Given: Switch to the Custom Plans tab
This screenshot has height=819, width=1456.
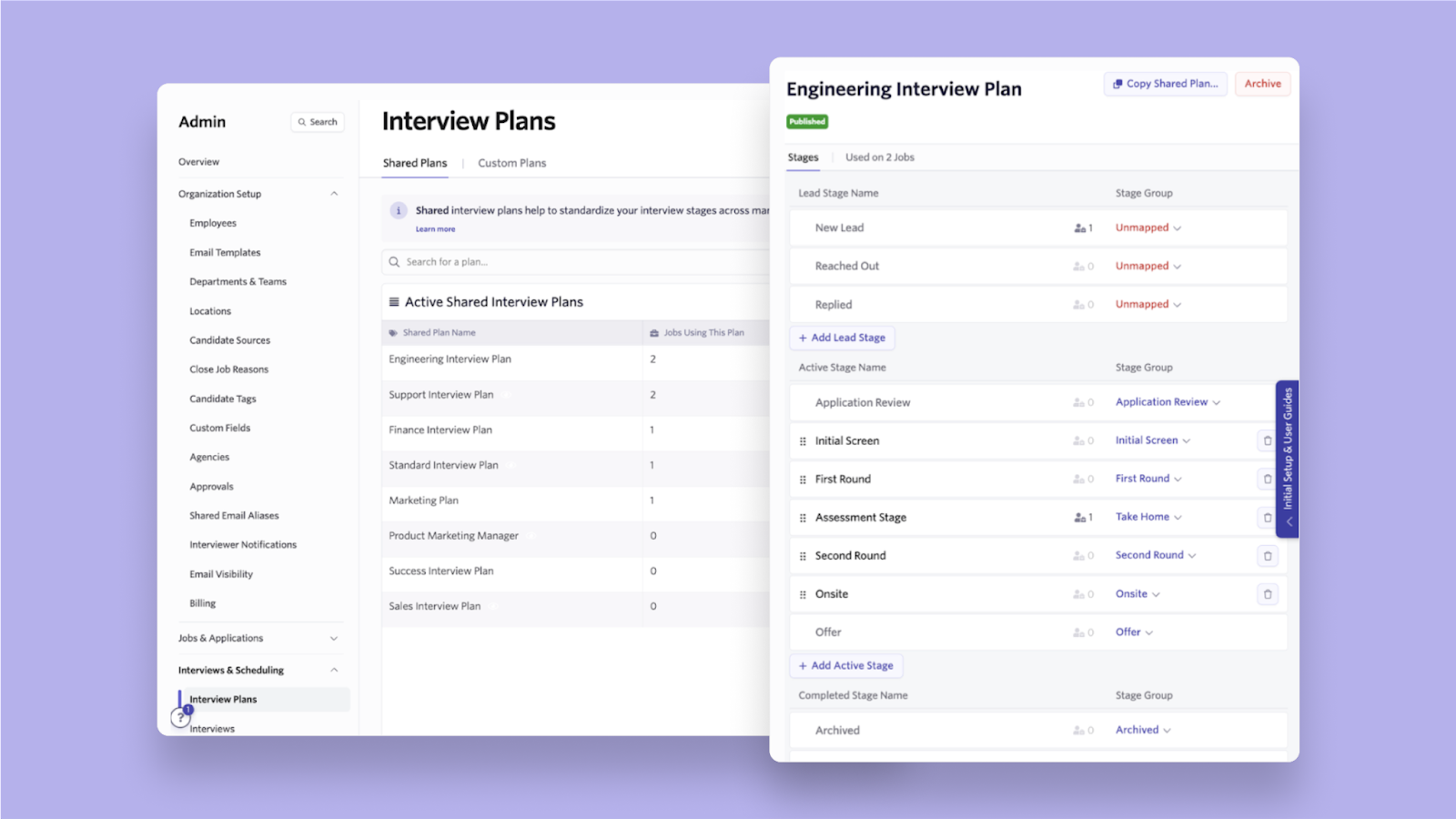Looking at the screenshot, I should point(511,163).
